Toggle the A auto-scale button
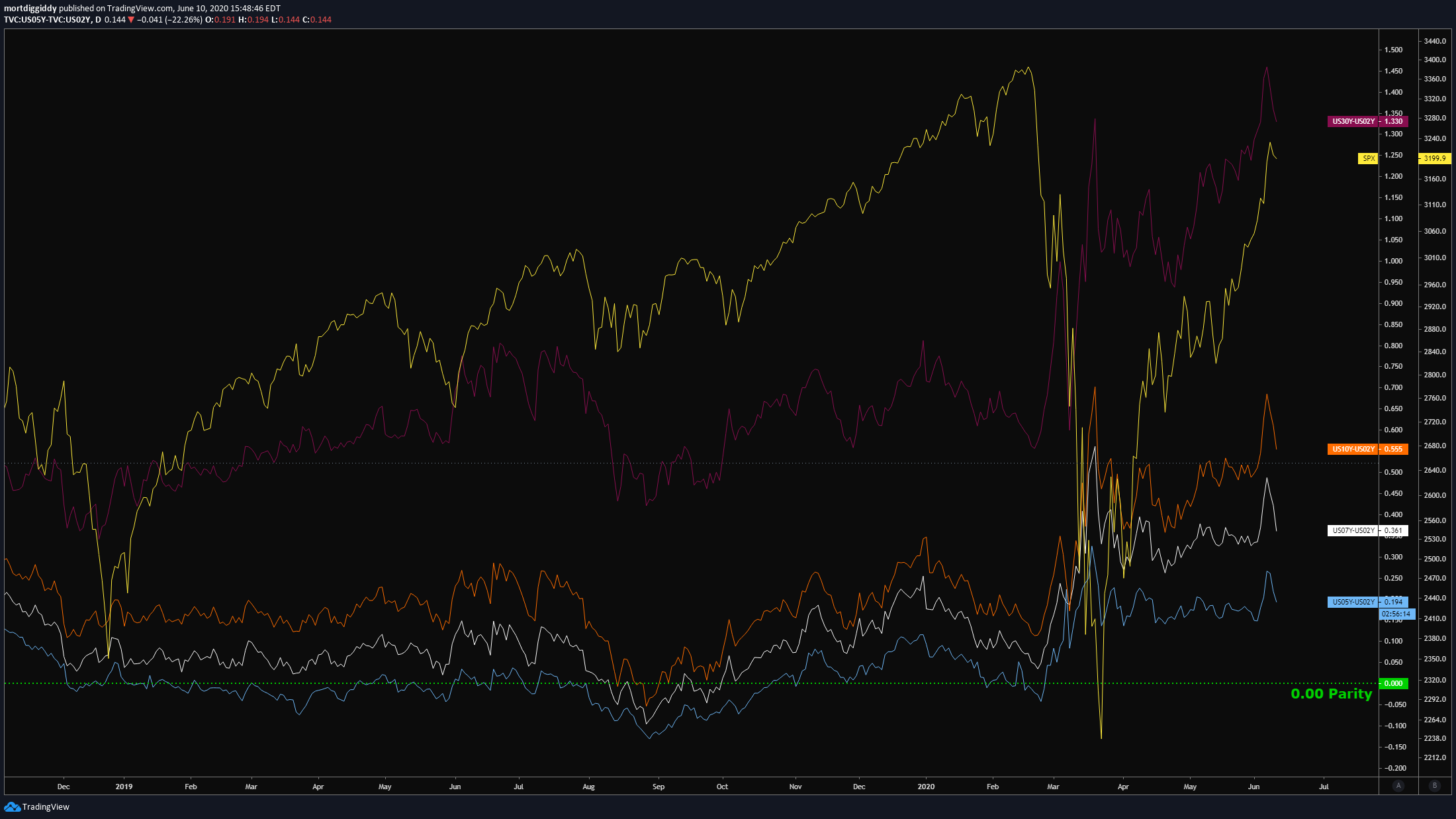Screen dimensions: 1456x819 (x=1398, y=785)
